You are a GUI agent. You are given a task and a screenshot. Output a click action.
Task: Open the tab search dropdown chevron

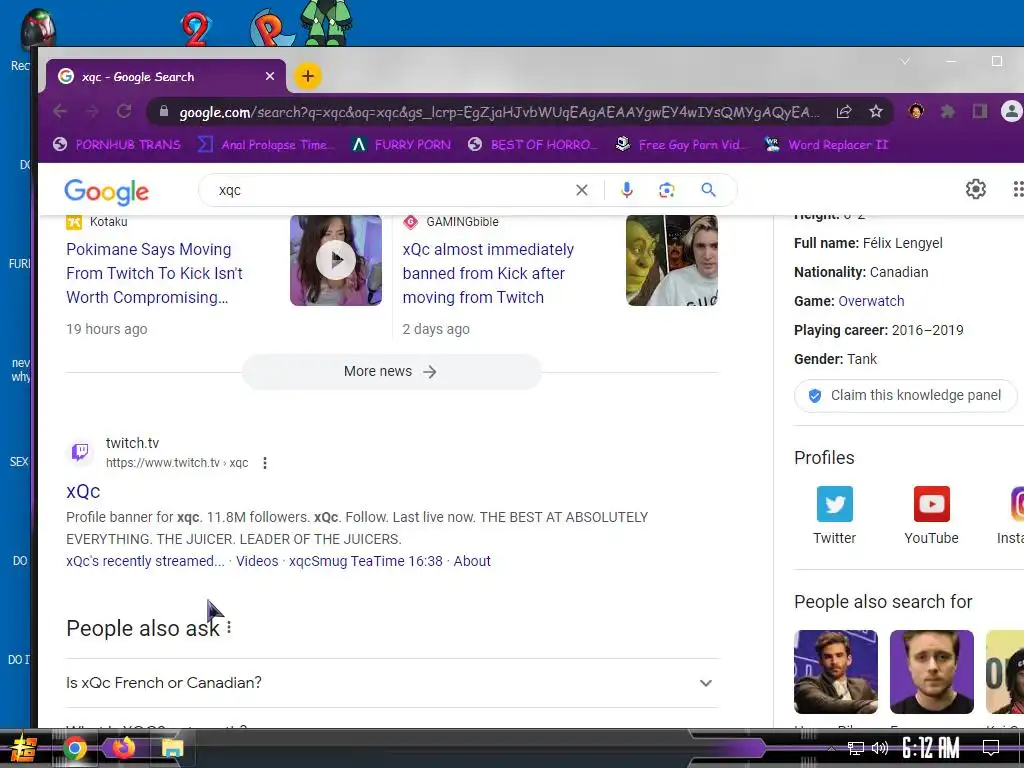pyautogui.click(x=904, y=61)
